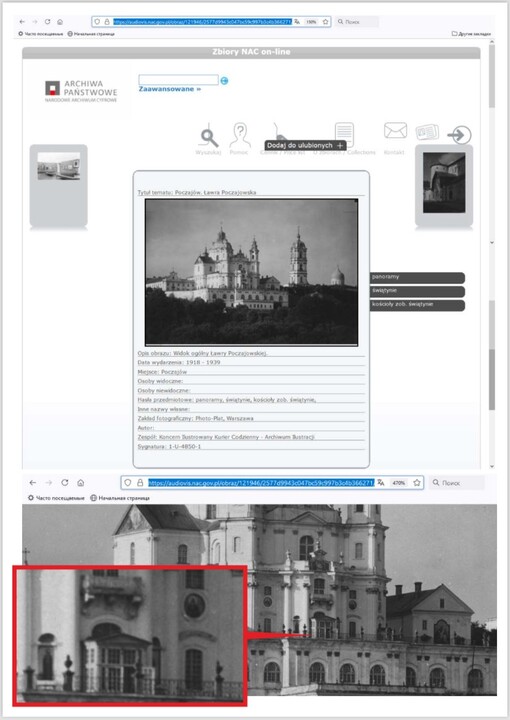This screenshot has height=720, width=510.
Task: Bookmark page with upper address bar star
Action: point(325,22)
